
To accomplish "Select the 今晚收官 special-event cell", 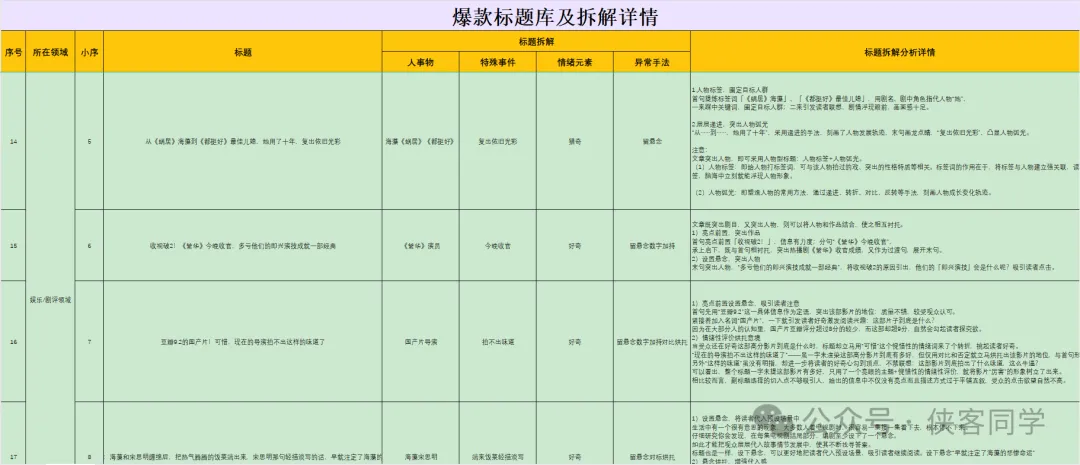I will 497,245.
